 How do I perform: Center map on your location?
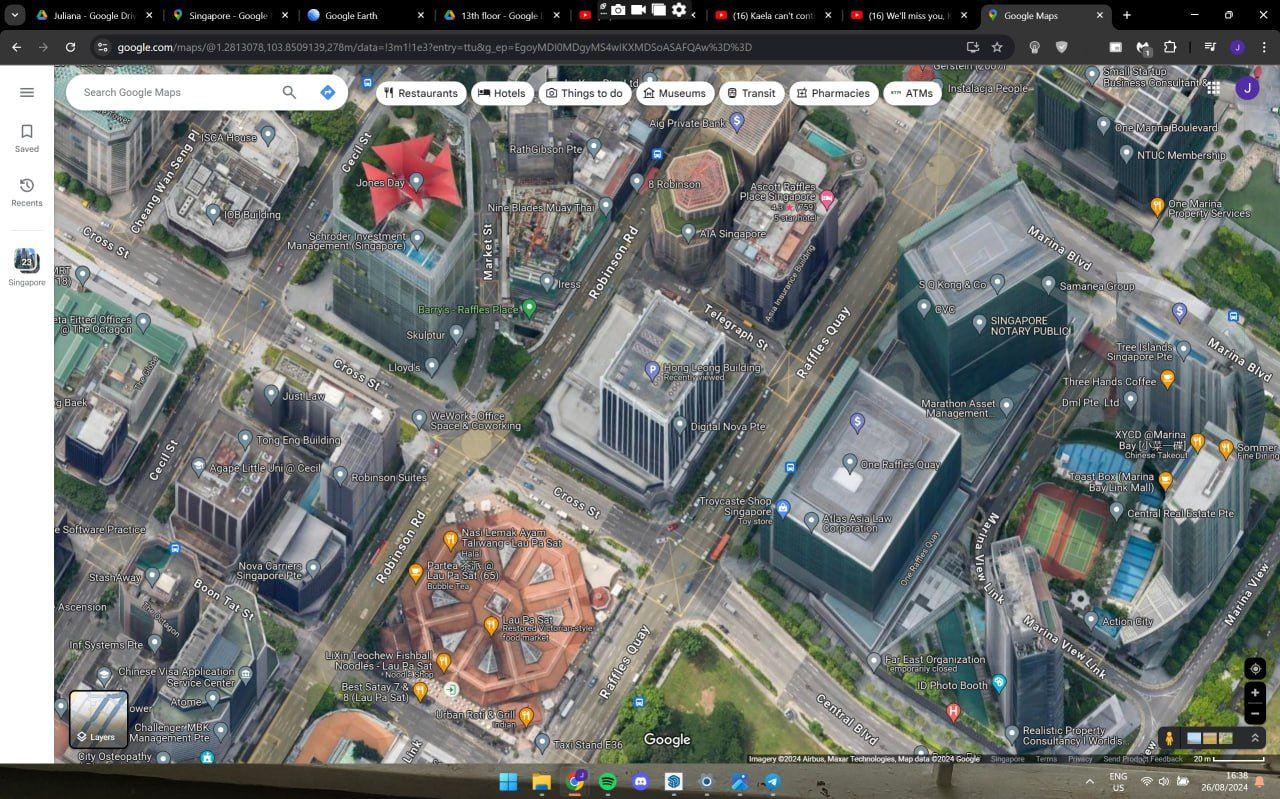coord(1255,668)
